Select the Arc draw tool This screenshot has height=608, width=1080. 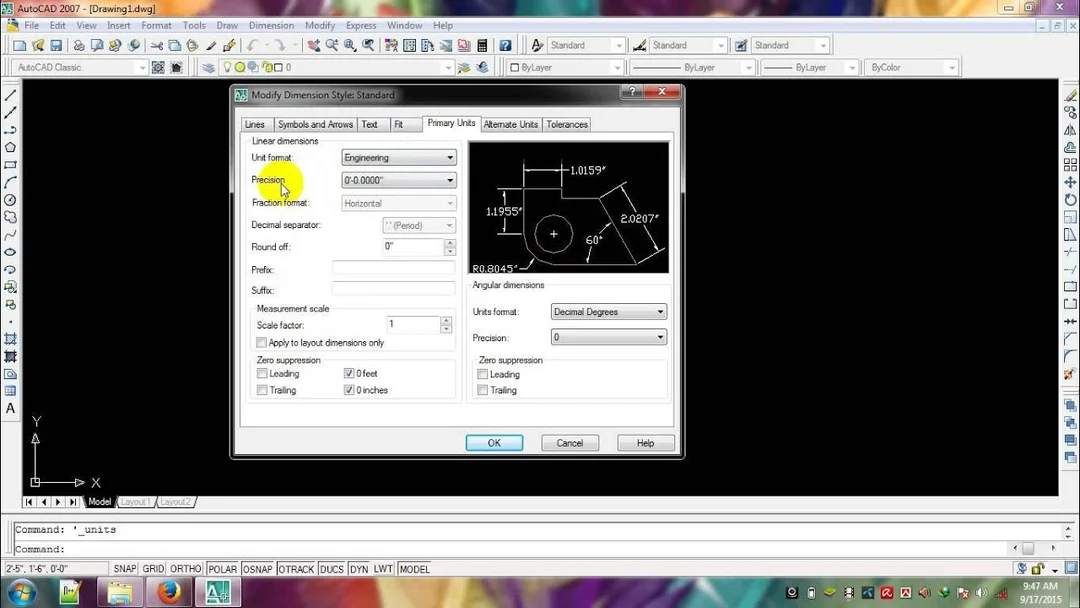[10, 182]
